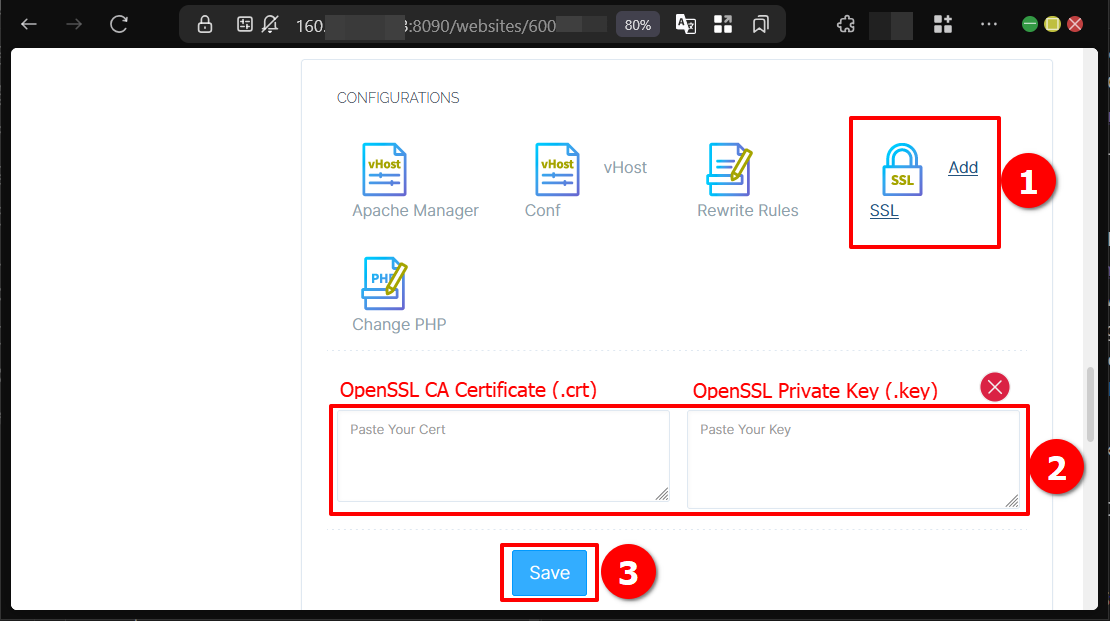Viewport: 1110px width, 621px height.
Task: Click the page vertical scrollbar thumb
Action: pyautogui.click(x=1090, y=404)
